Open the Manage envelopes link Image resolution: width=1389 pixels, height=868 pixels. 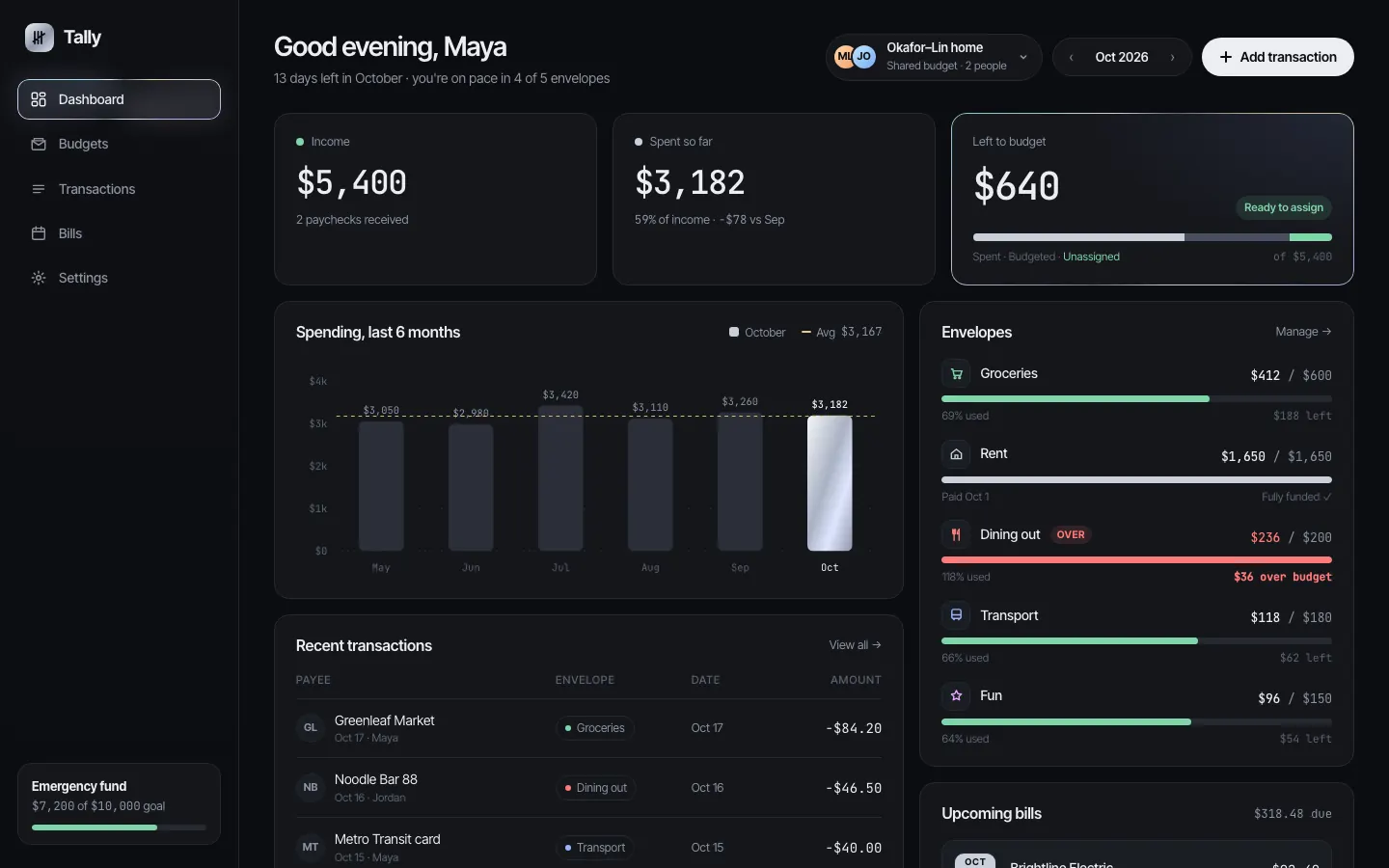coord(1303,332)
